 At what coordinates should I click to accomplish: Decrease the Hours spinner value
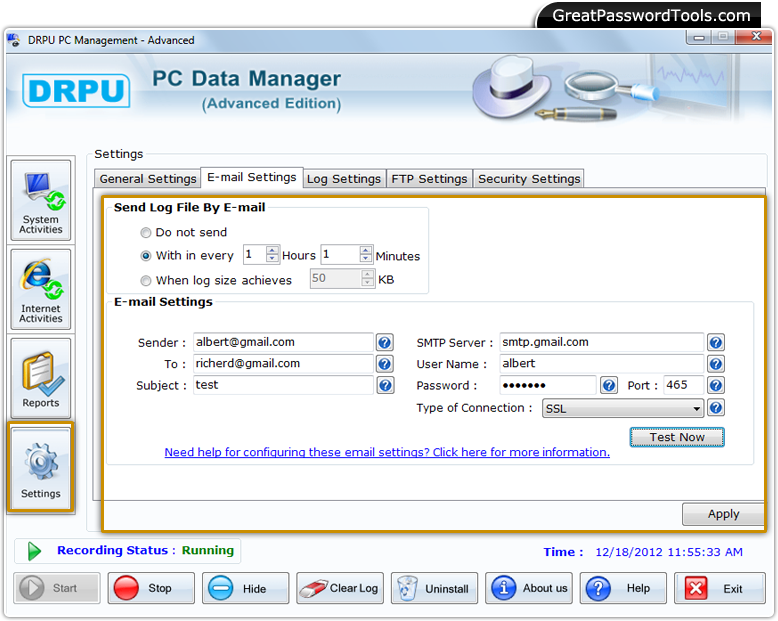pos(272,258)
